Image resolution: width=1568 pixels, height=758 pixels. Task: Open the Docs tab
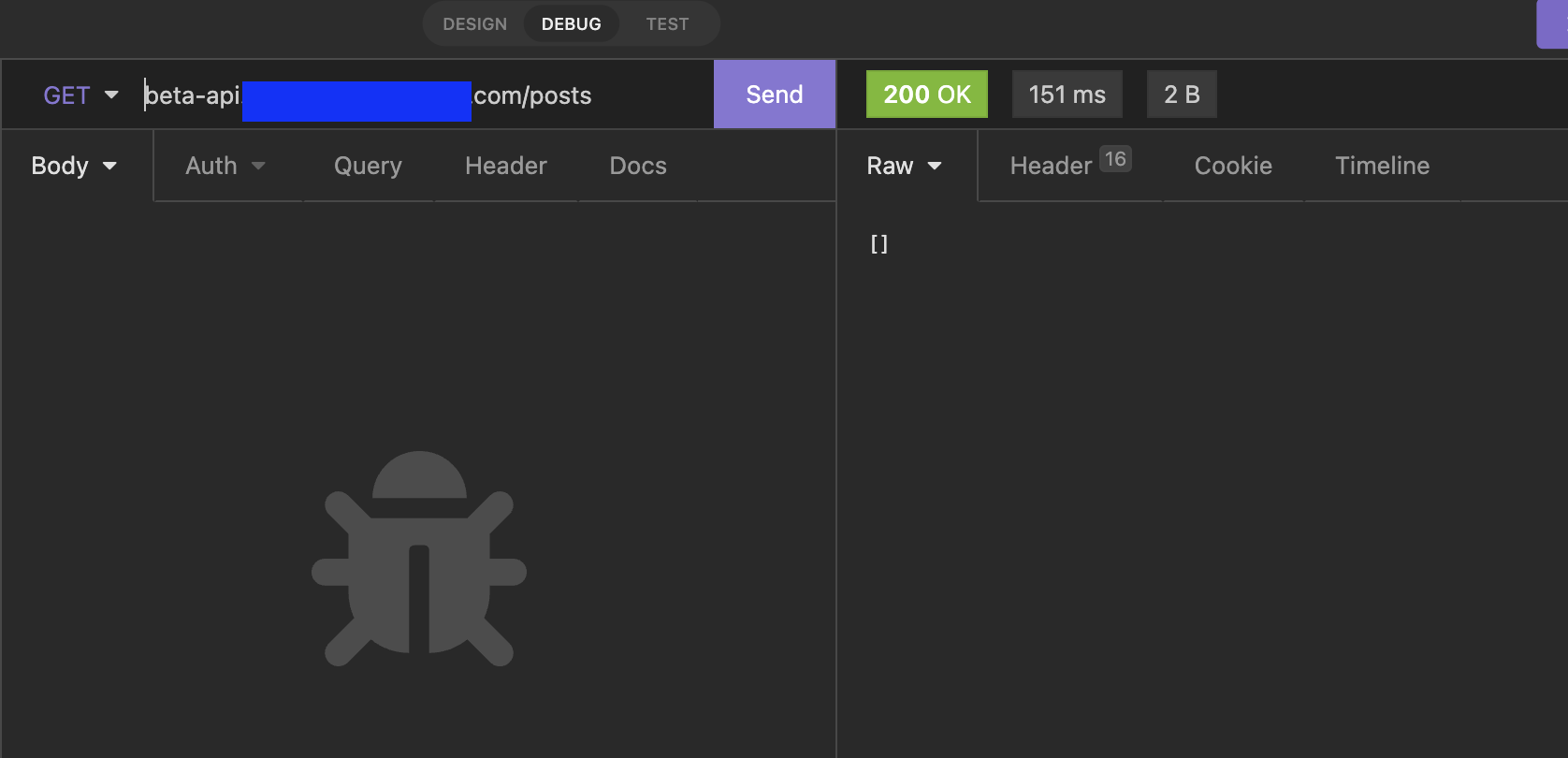pos(638,166)
